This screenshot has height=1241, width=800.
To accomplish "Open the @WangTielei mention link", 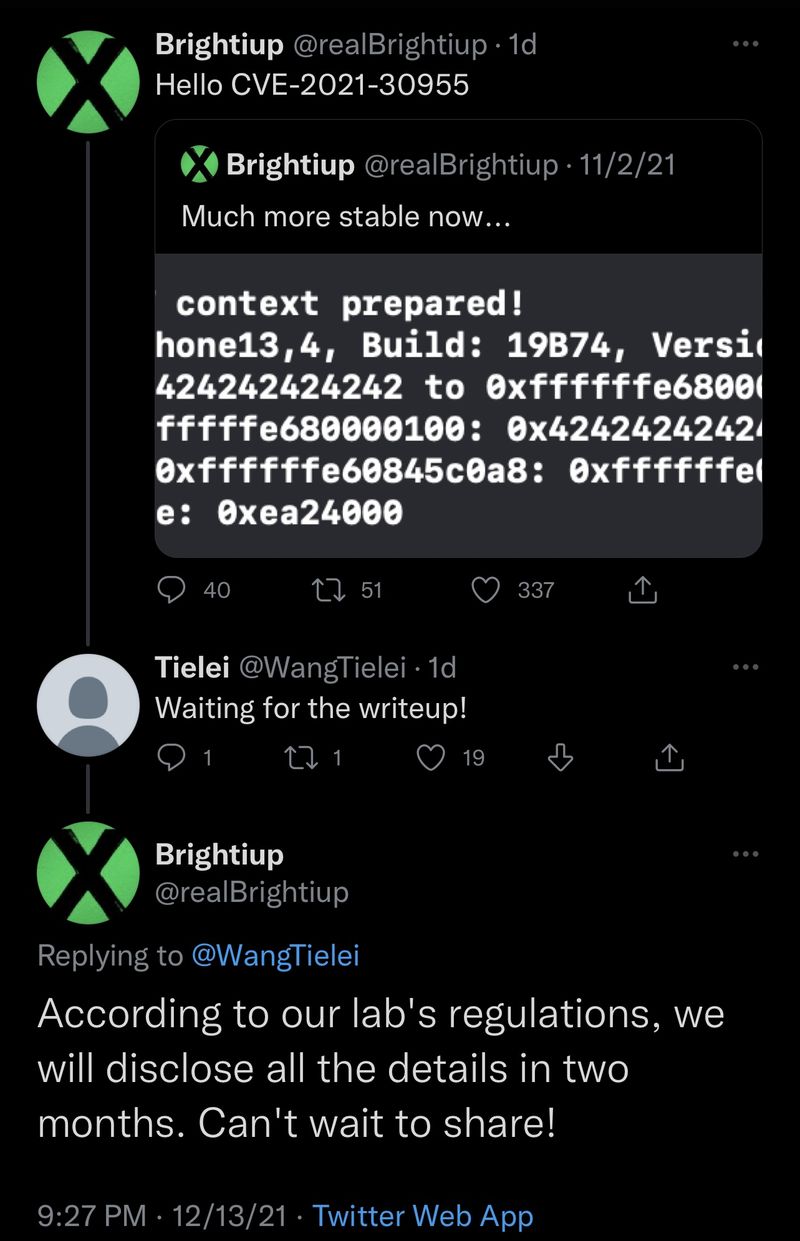I will (275, 955).
